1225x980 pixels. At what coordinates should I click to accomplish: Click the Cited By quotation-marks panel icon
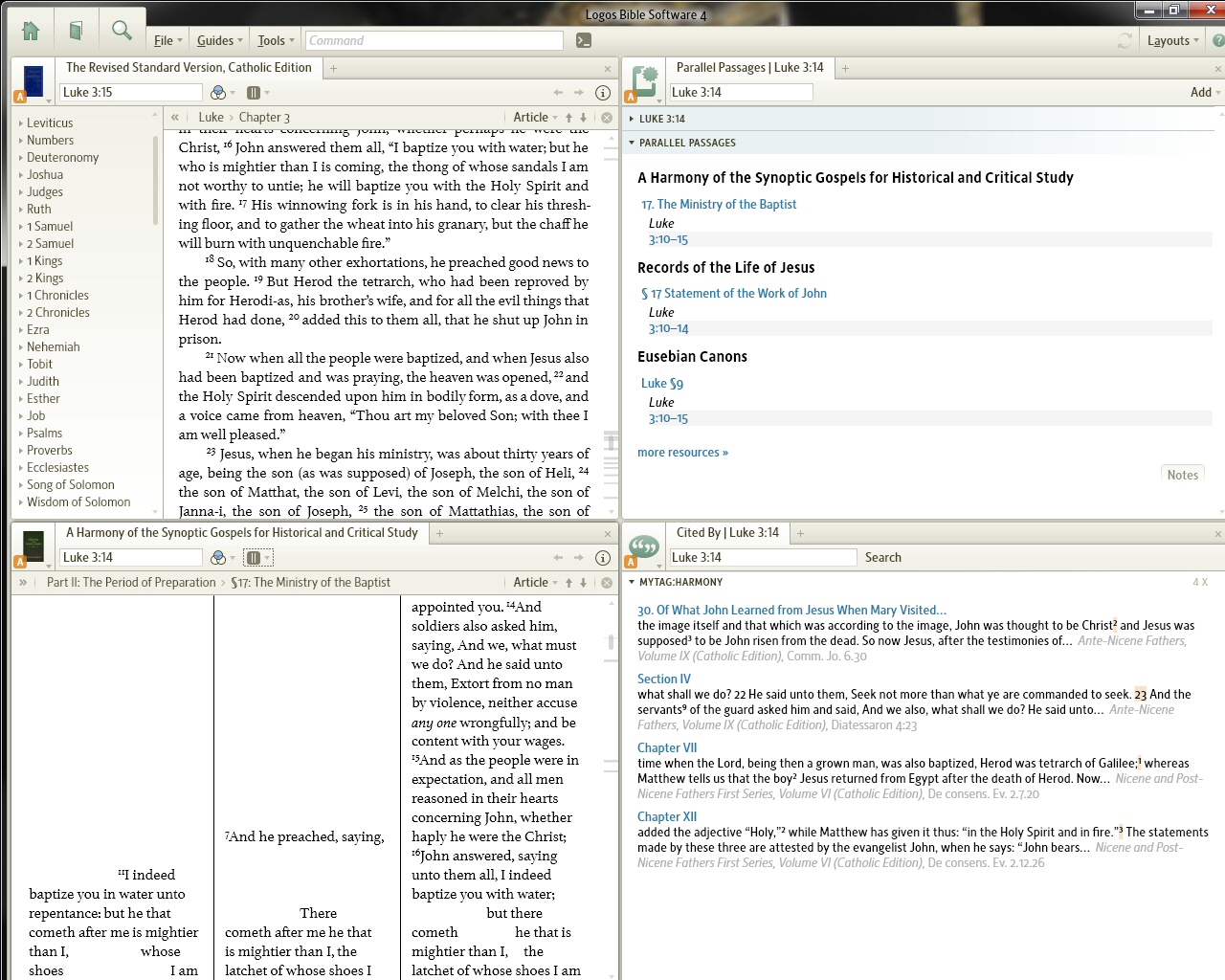pos(642,546)
